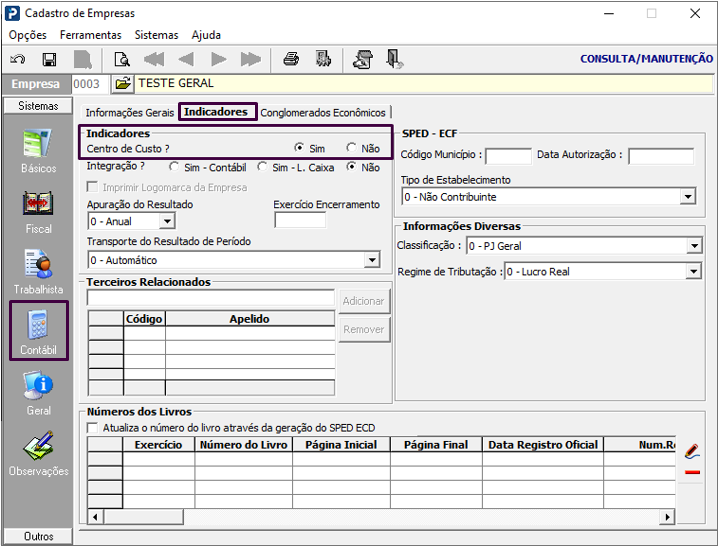This screenshot has height=547, width=719.
Task: Click the Sistemas sidebar header button
Action: click(x=38, y=106)
